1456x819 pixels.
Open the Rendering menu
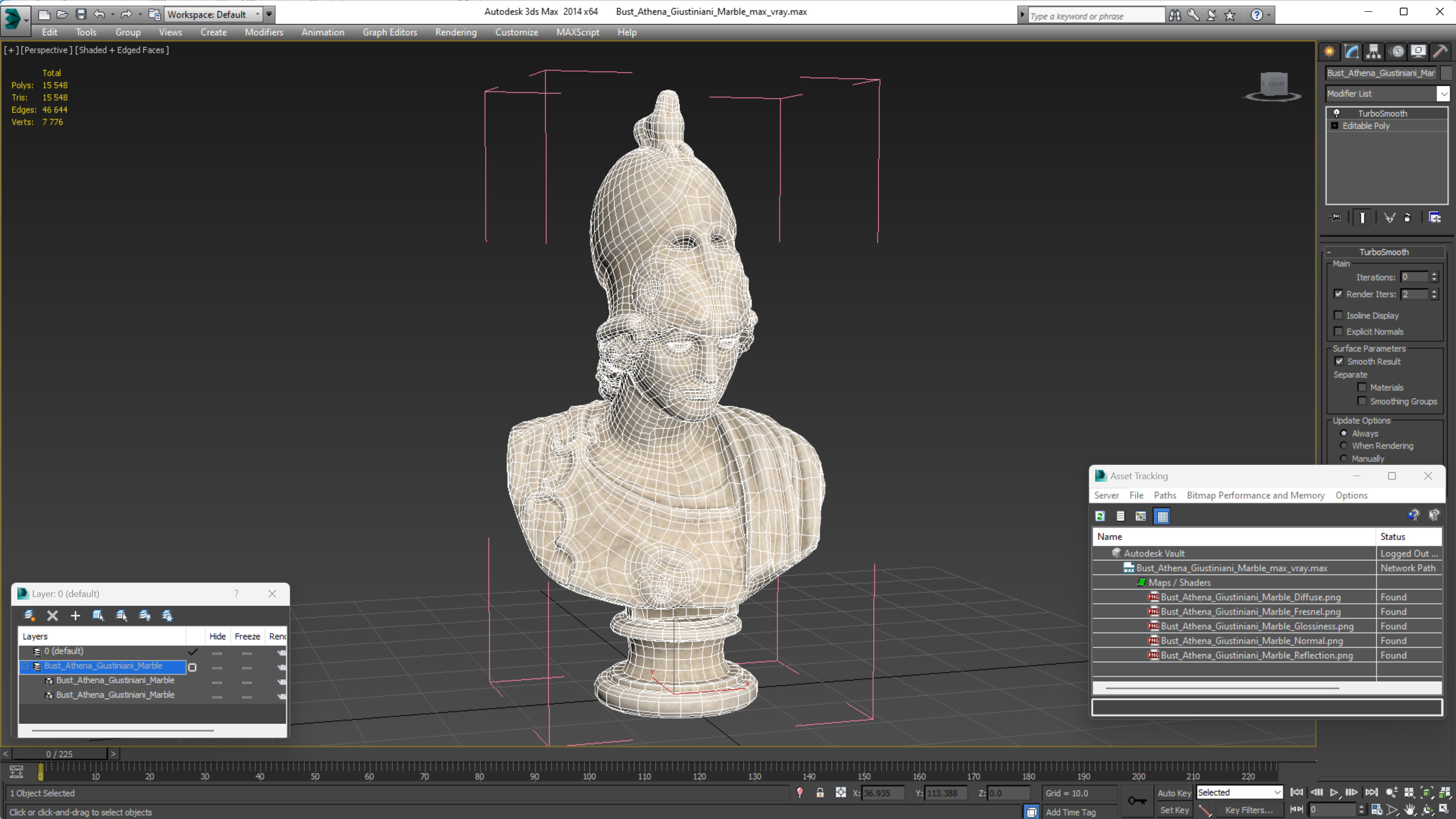point(456,32)
